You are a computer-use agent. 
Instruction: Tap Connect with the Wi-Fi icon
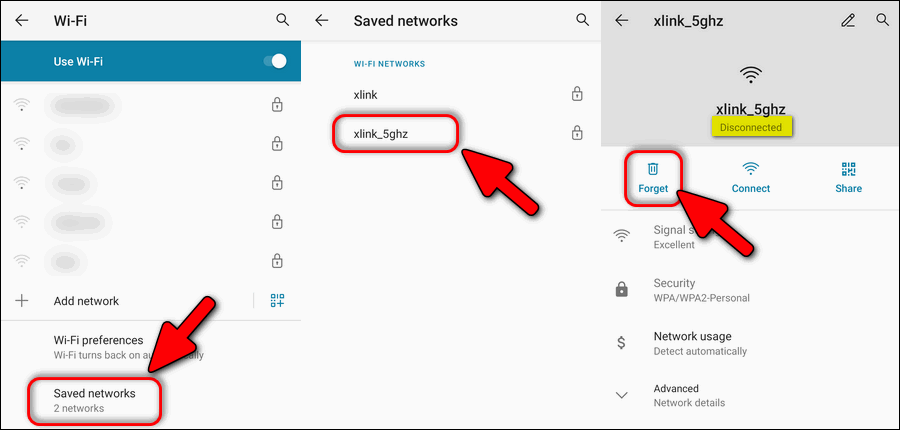pyautogui.click(x=751, y=177)
